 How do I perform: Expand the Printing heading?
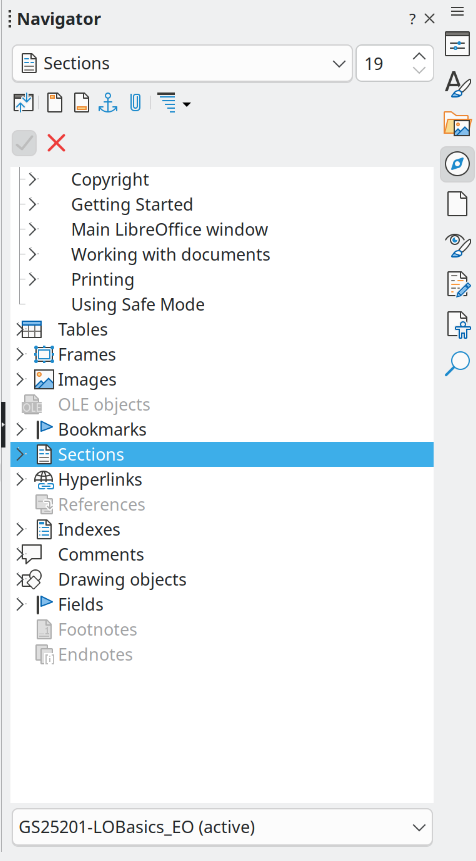33,279
